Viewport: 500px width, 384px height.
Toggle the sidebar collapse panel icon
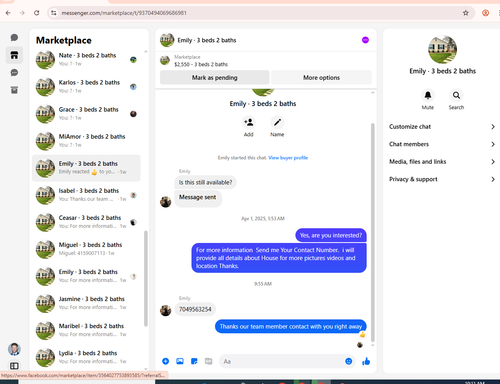(x=14, y=366)
